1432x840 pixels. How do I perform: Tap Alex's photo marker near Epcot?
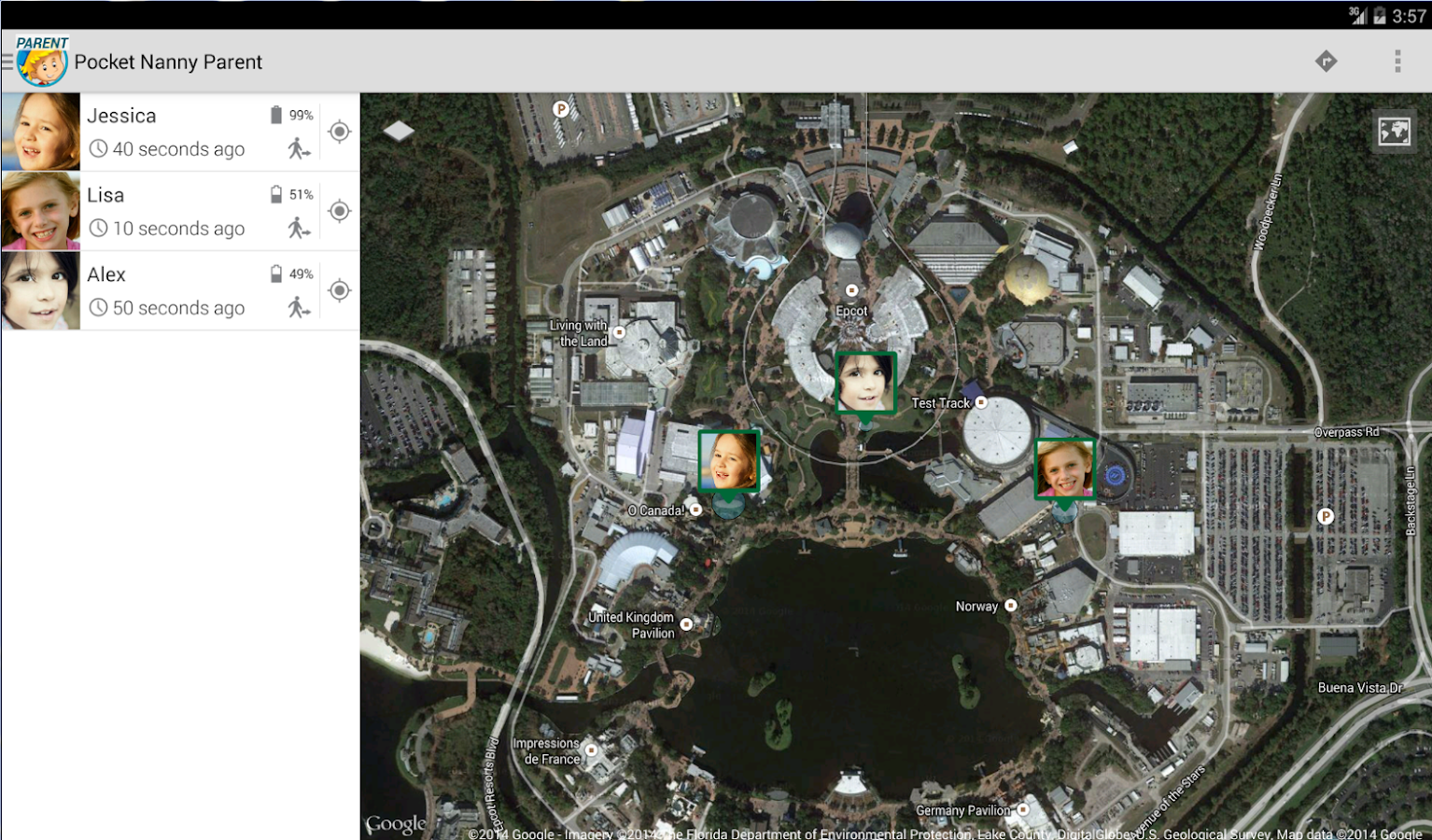click(x=865, y=383)
